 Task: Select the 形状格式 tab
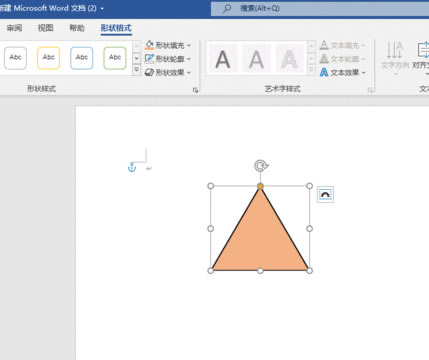pyautogui.click(x=116, y=28)
